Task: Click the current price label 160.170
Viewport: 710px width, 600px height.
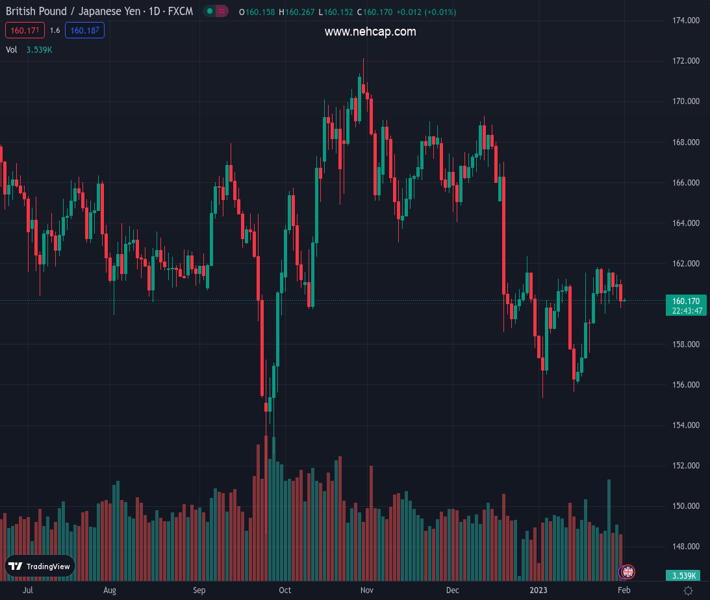Action: pyautogui.click(x=685, y=300)
